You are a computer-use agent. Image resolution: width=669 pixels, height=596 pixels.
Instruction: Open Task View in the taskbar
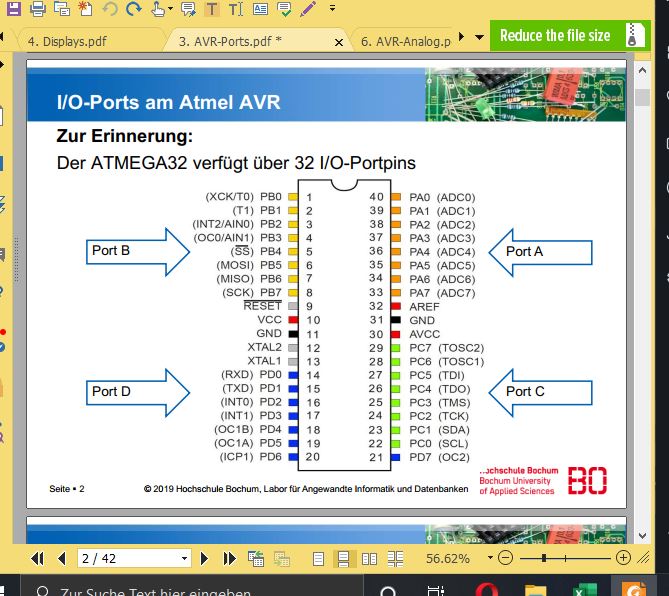[436, 591]
